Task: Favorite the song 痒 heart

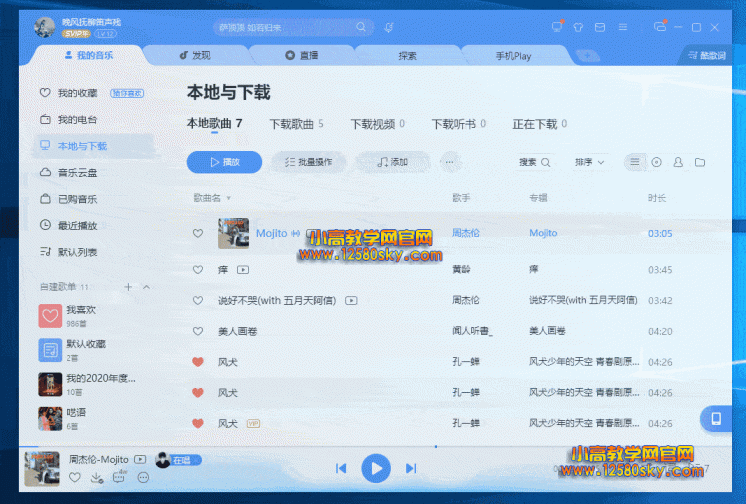Action: pyautogui.click(x=198, y=270)
